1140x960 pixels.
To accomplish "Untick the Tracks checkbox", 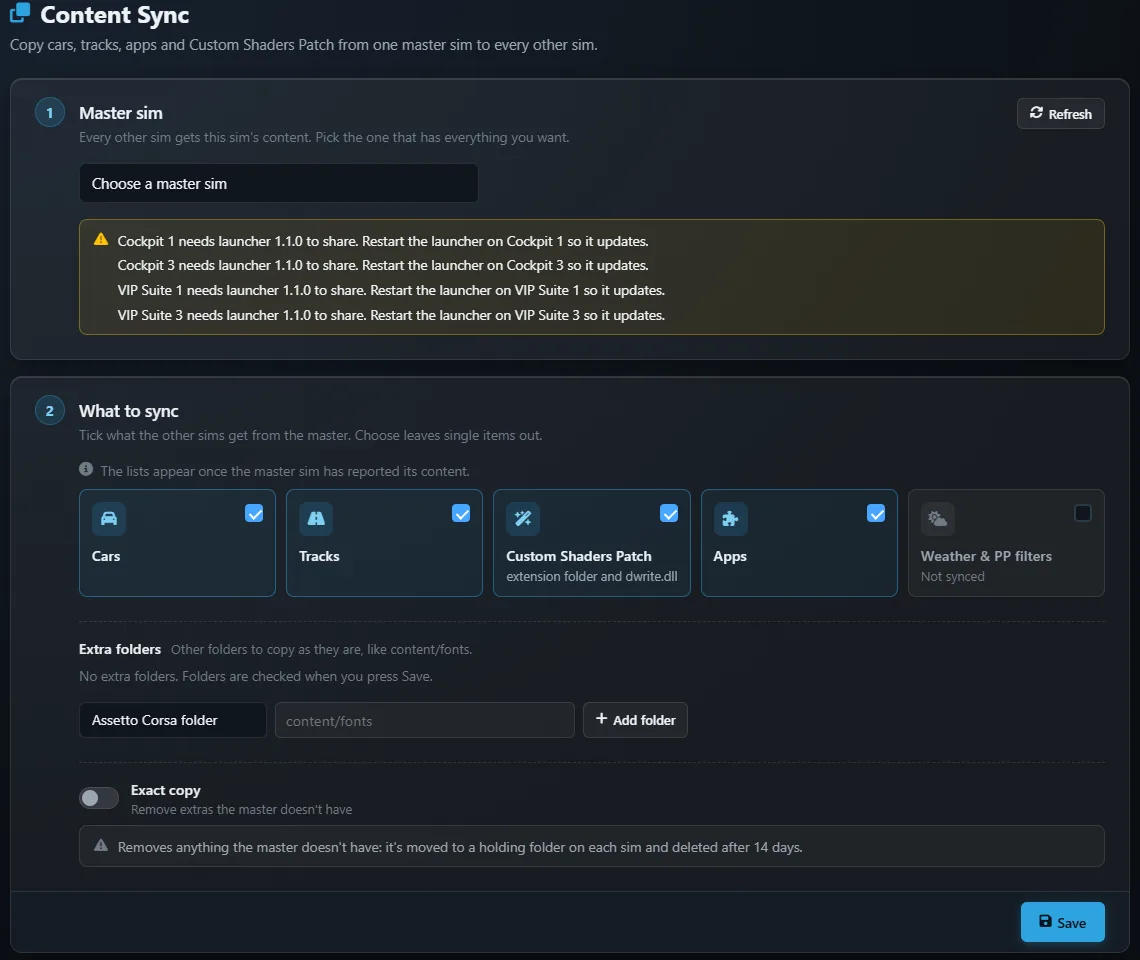I will (x=461, y=513).
